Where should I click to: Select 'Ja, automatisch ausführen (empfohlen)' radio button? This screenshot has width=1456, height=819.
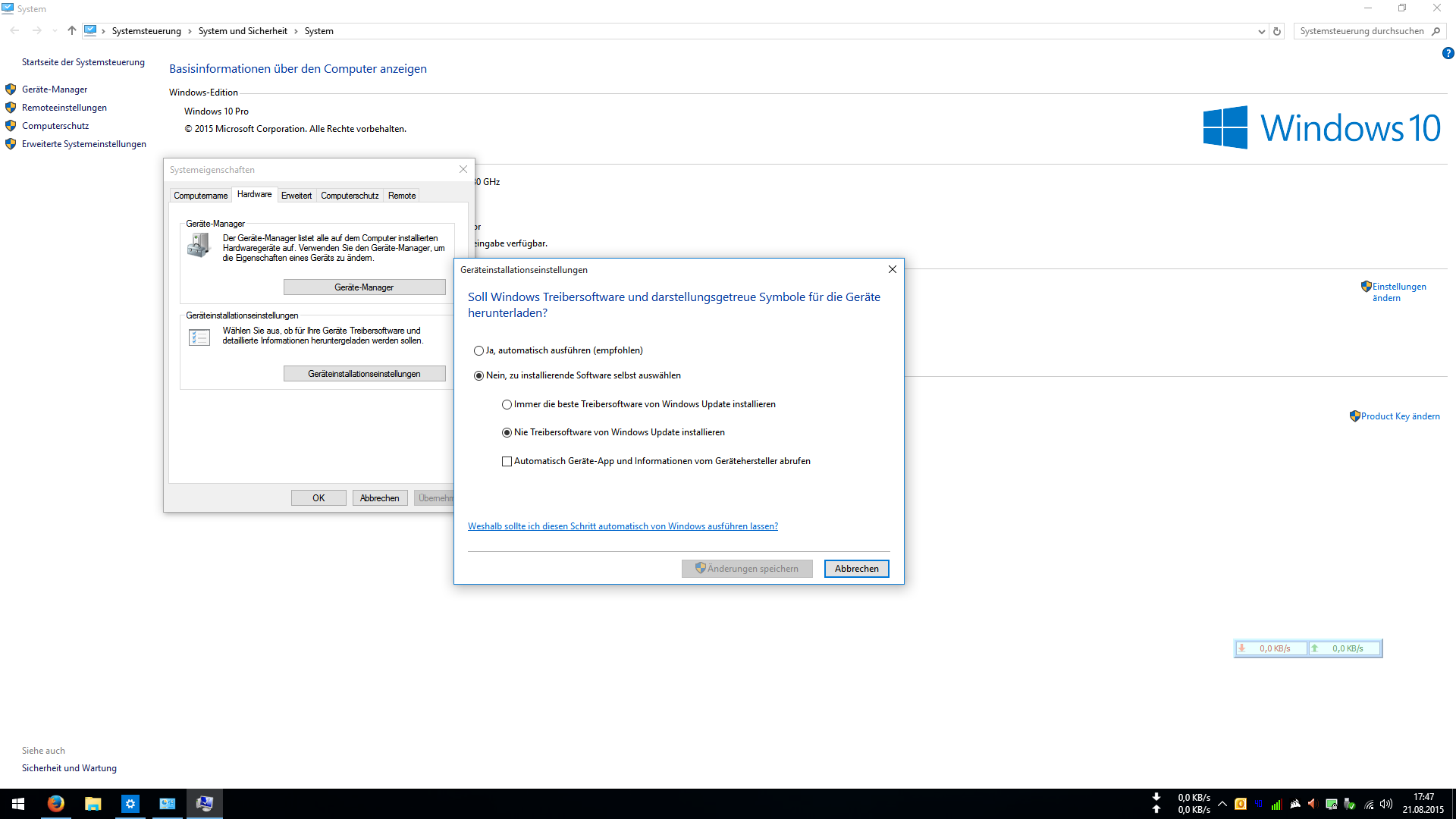pos(479,350)
